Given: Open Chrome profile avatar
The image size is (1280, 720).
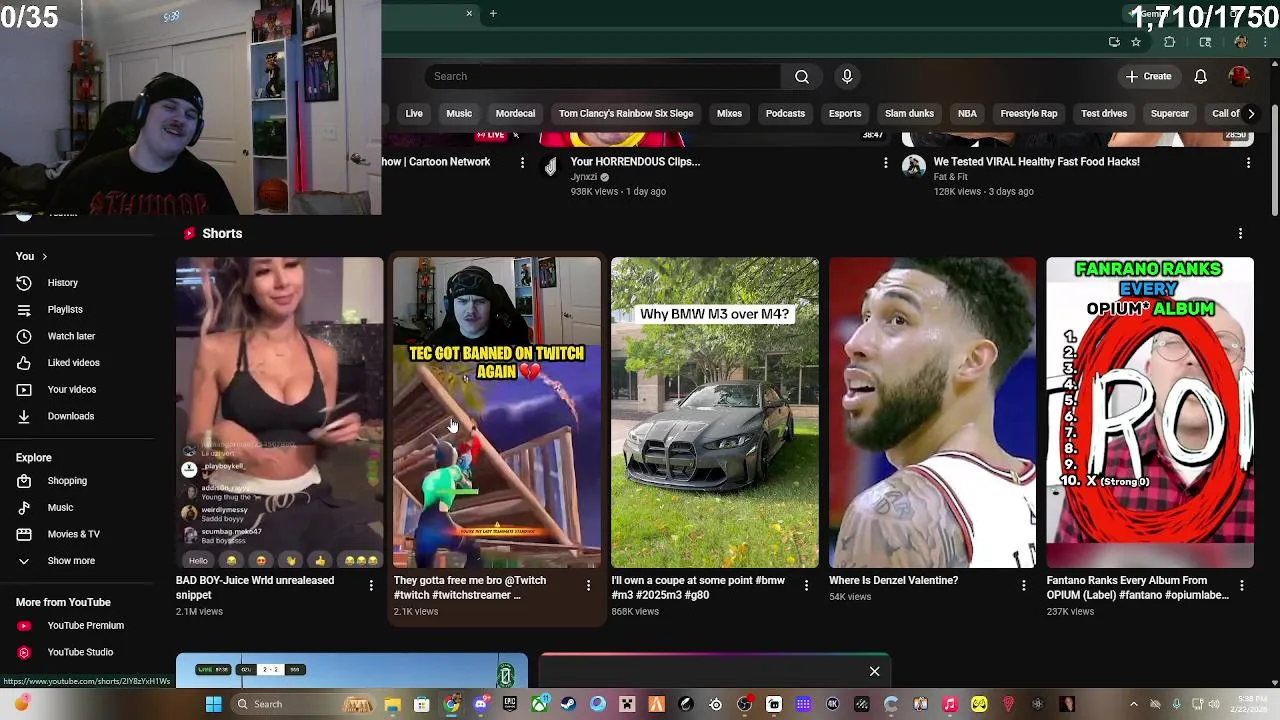Looking at the screenshot, I should (1241, 42).
